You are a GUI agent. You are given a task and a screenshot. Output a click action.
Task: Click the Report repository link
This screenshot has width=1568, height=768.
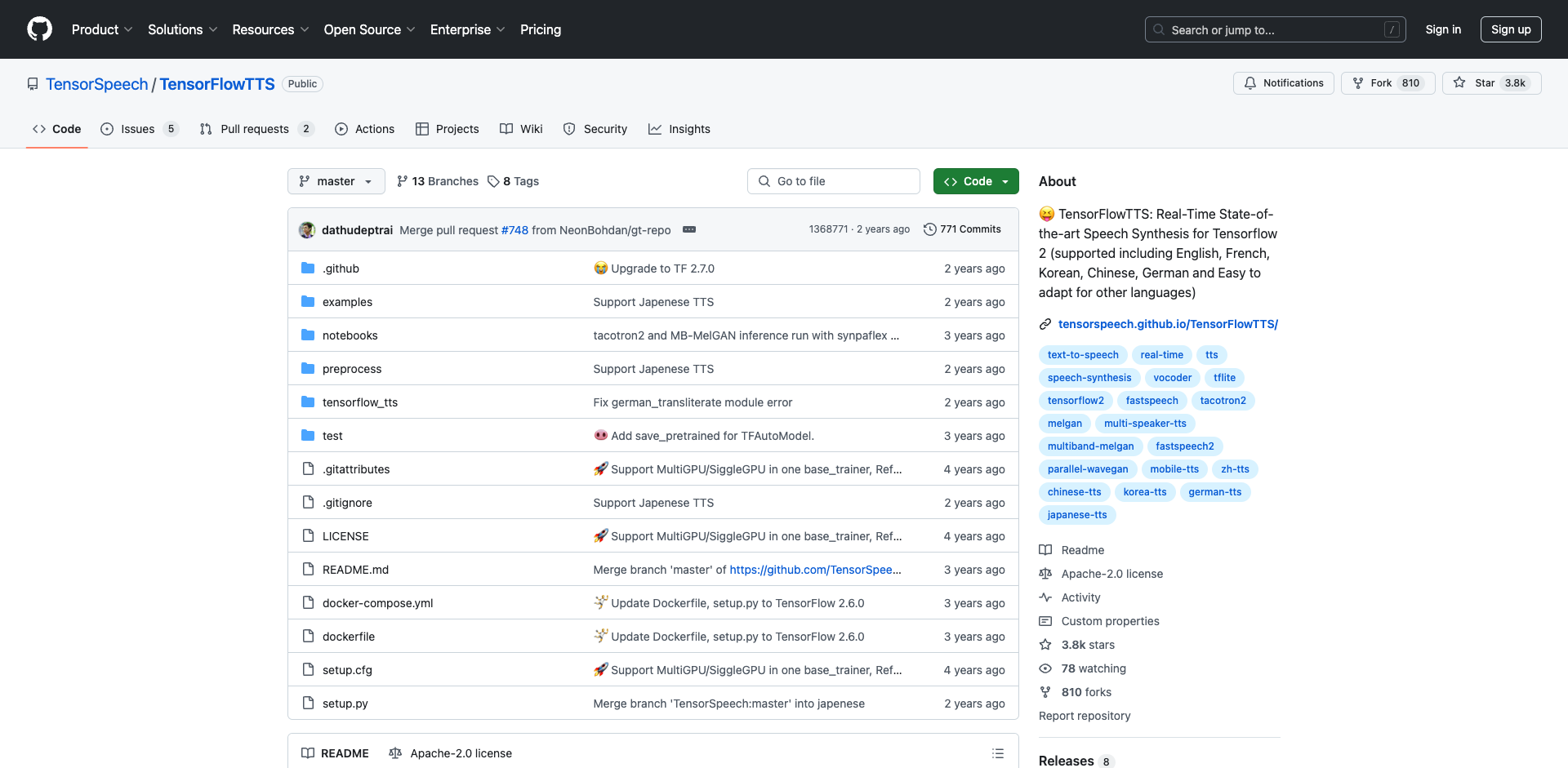[x=1085, y=716]
